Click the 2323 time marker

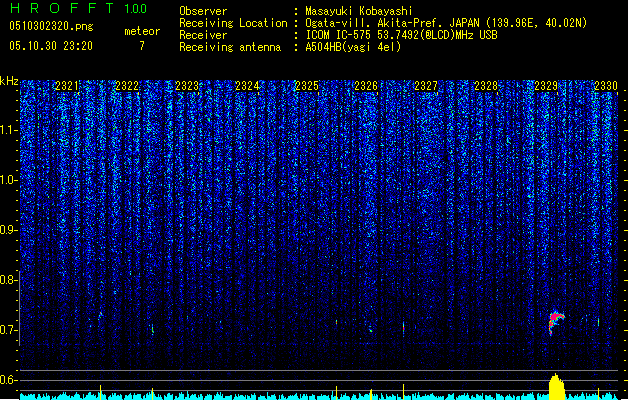(187, 86)
